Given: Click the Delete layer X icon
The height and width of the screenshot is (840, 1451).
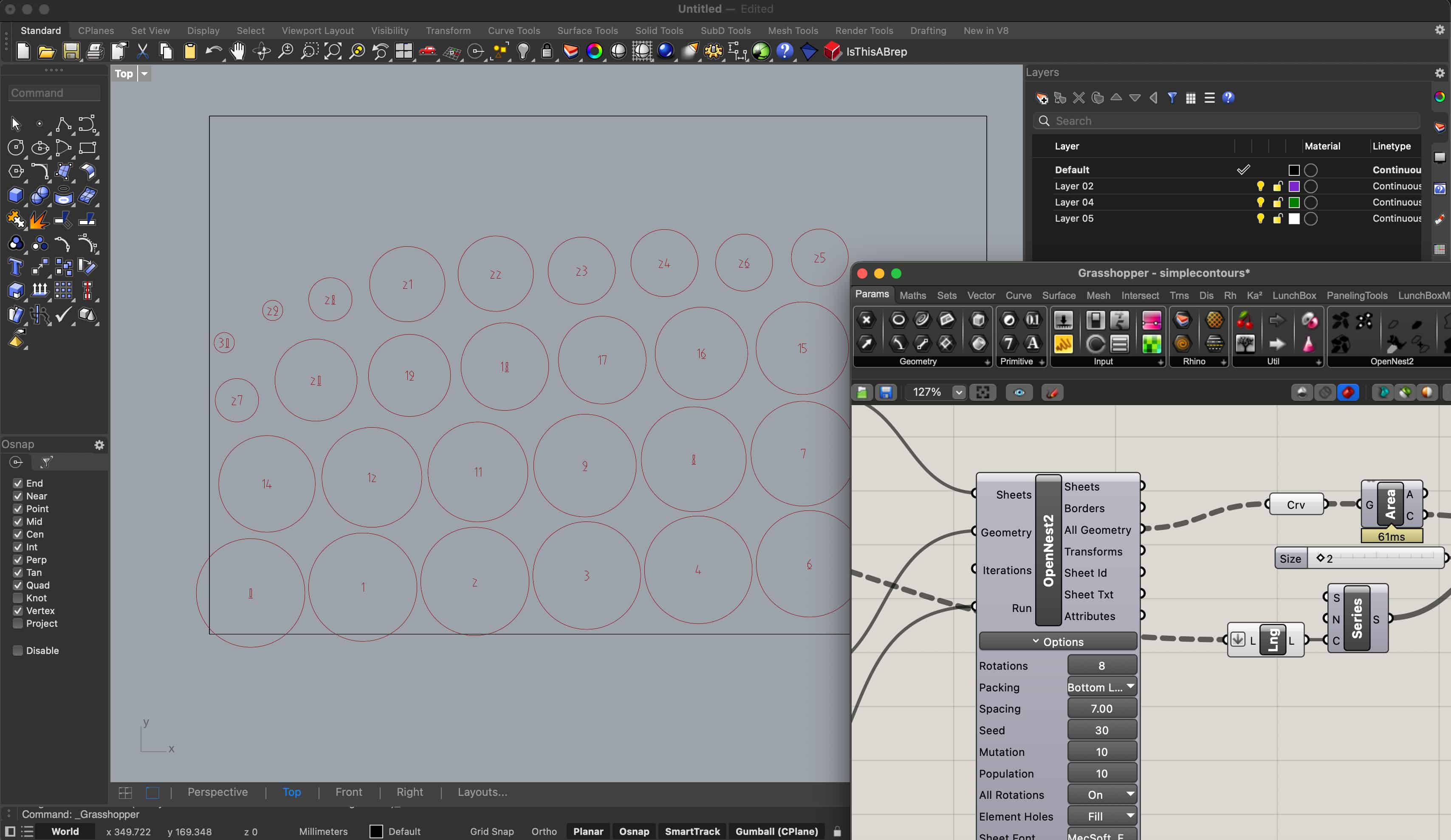Looking at the screenshot, I should (1078, 98).
